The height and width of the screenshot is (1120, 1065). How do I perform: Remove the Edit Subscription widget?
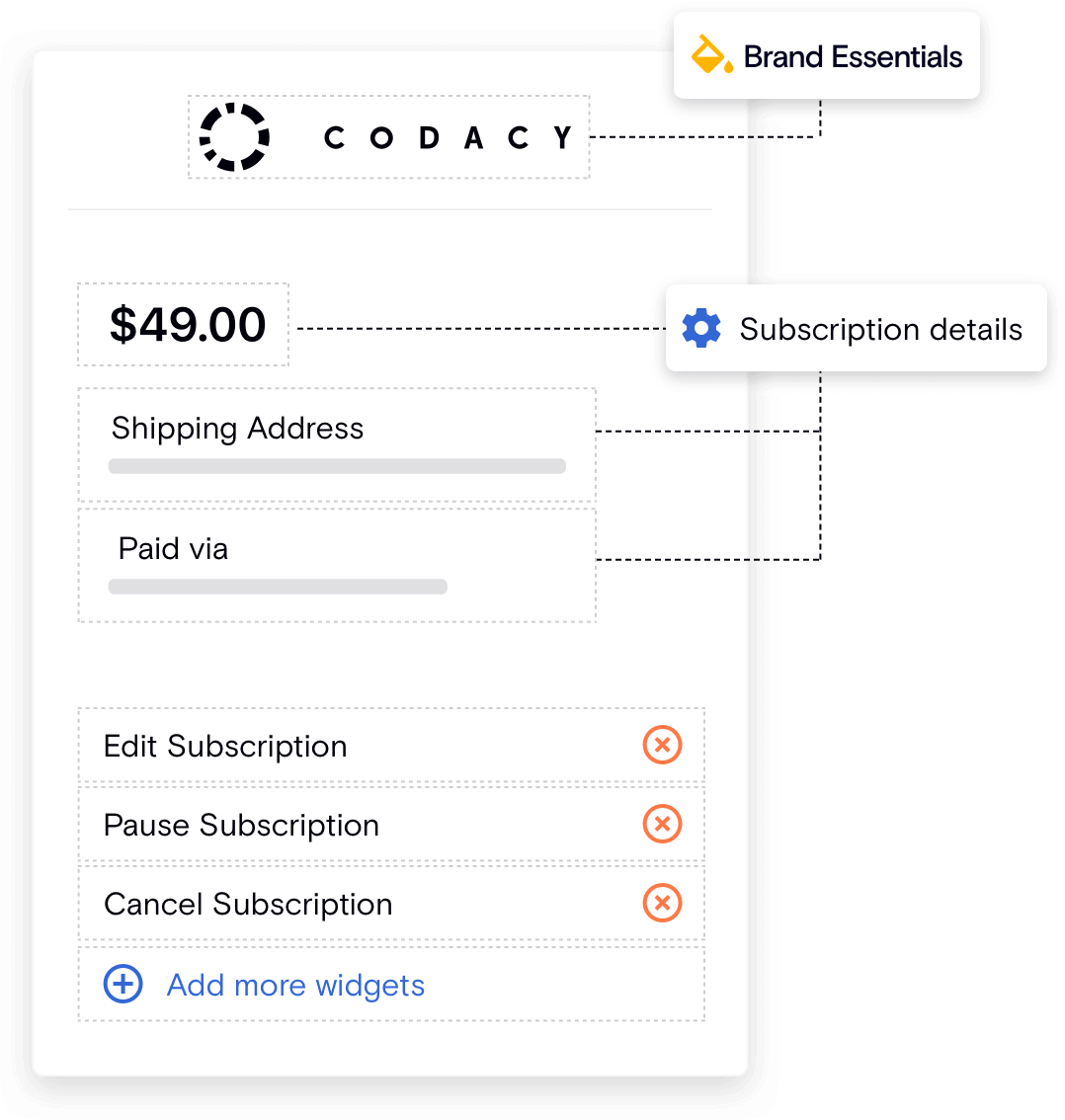pyautogui.click(x=662, y=745)
